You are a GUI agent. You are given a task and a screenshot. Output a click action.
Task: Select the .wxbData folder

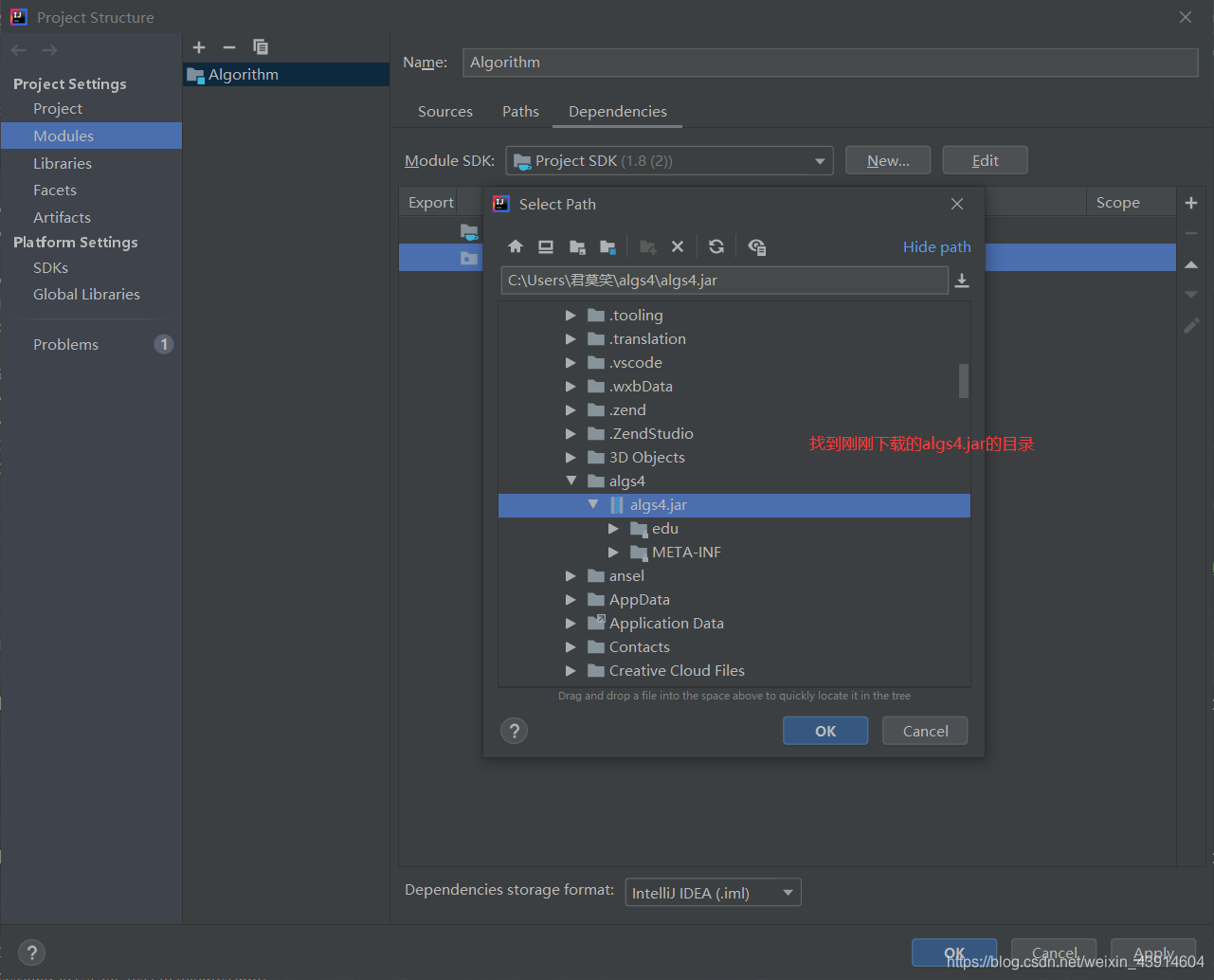tap(641, 386)
